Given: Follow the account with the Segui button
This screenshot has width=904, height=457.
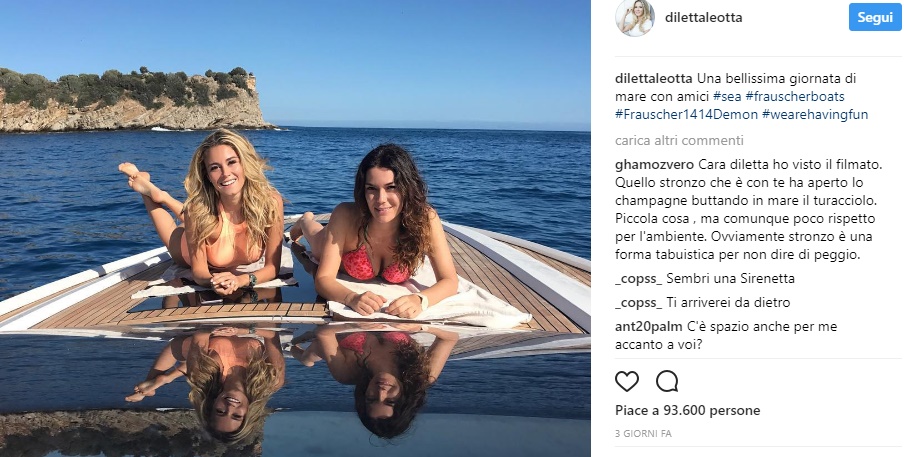Looking at the screenshot, I should [875, 17].
